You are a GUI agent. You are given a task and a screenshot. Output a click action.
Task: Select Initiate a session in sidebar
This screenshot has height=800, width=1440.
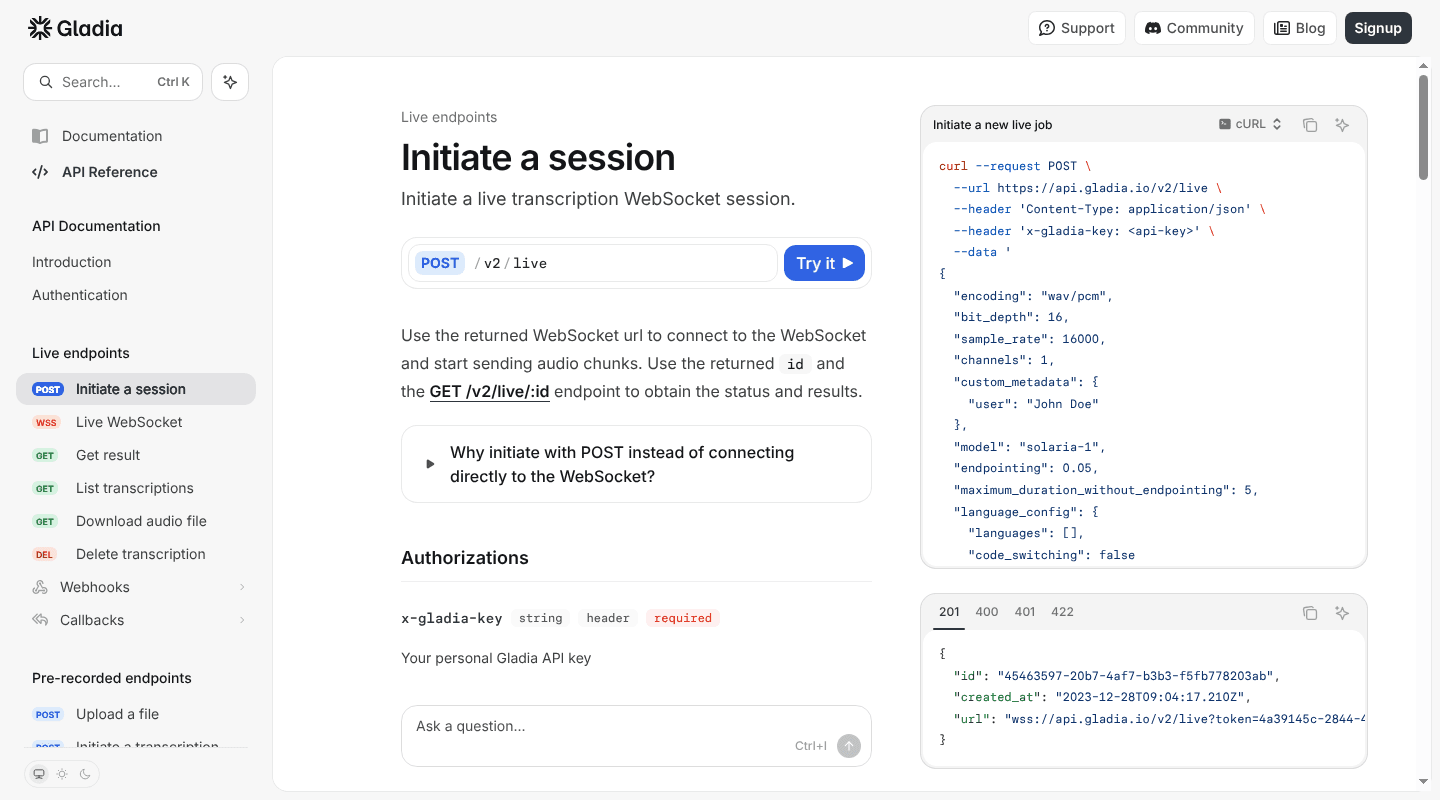136,389
